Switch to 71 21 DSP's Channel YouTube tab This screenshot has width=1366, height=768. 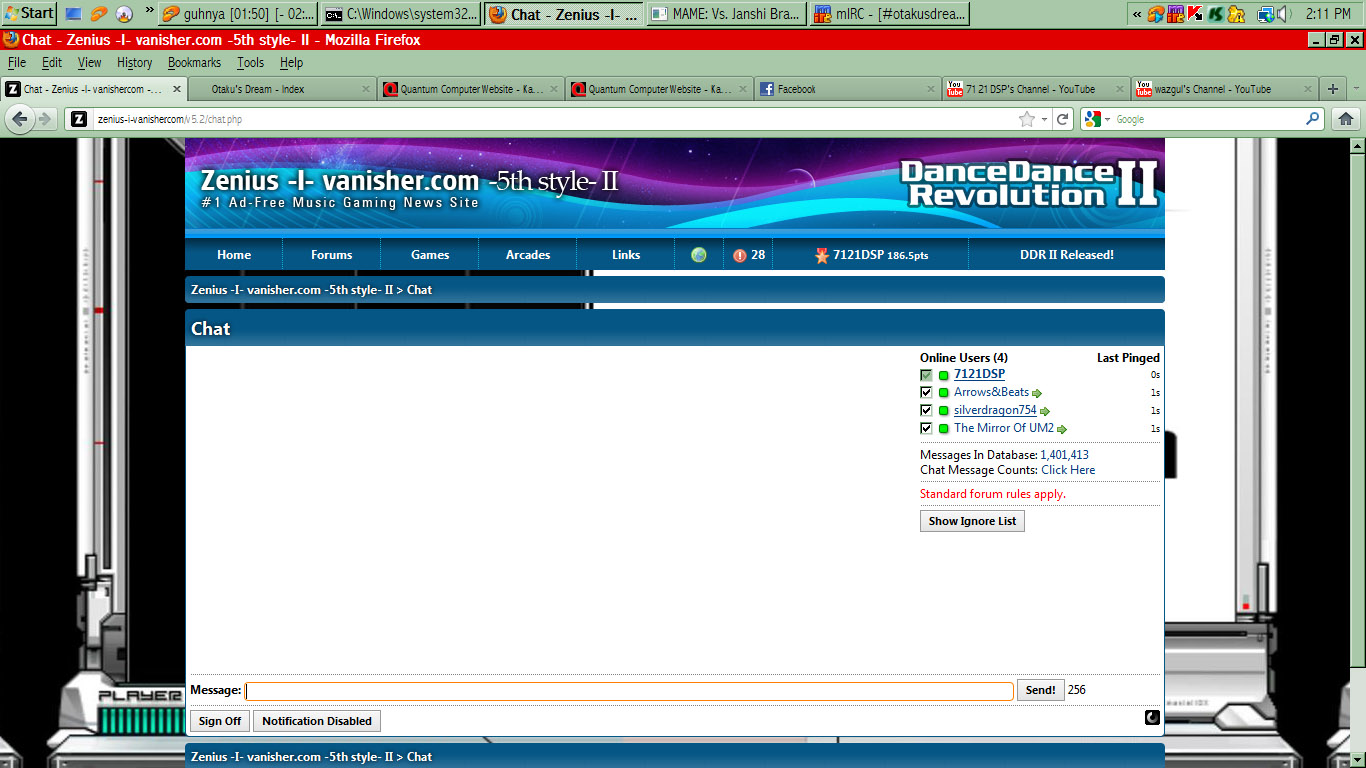pyautogui.click(x=1035, y=89)
